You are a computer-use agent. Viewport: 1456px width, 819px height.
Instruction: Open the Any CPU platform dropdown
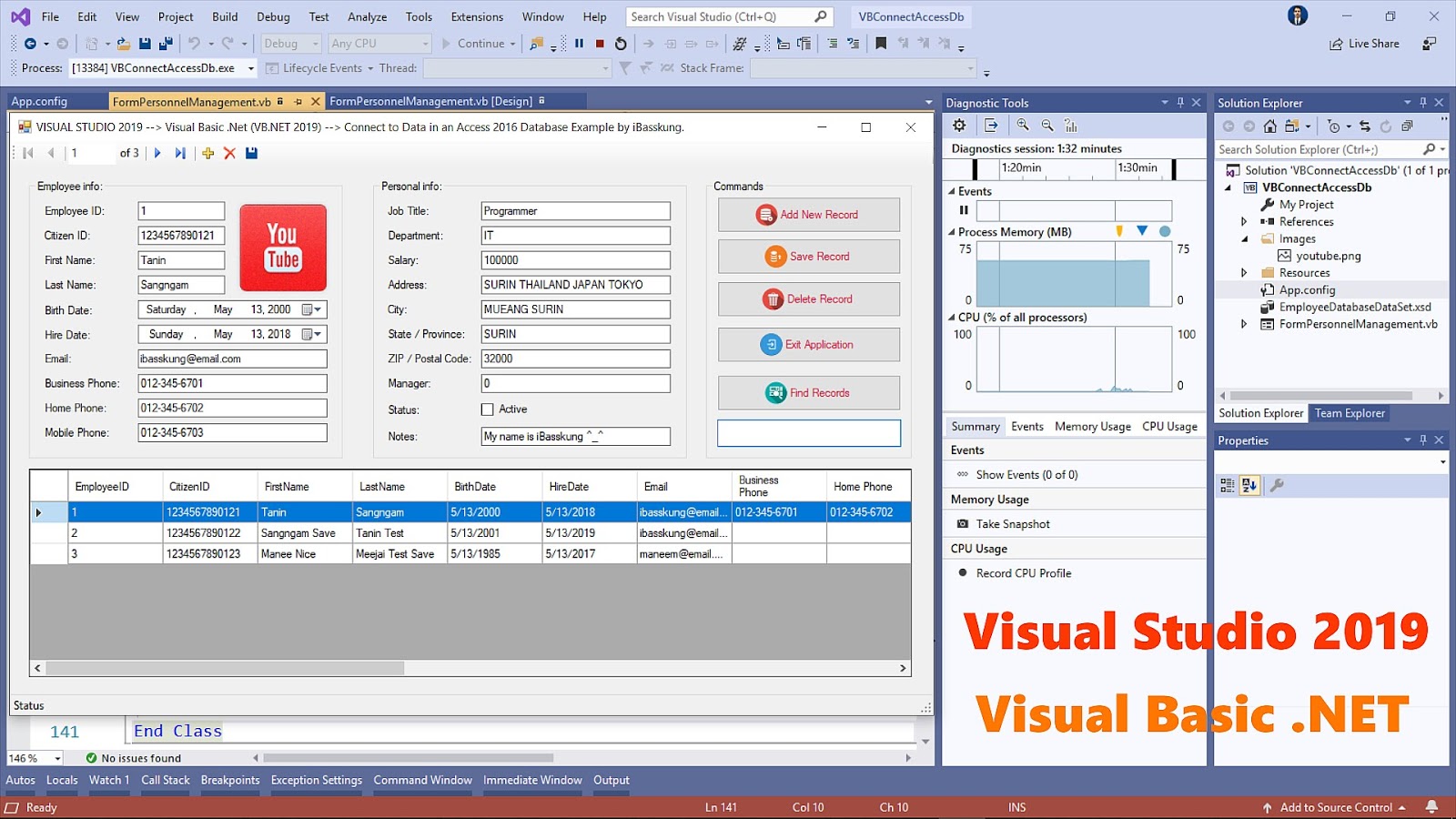pos(427,43)
